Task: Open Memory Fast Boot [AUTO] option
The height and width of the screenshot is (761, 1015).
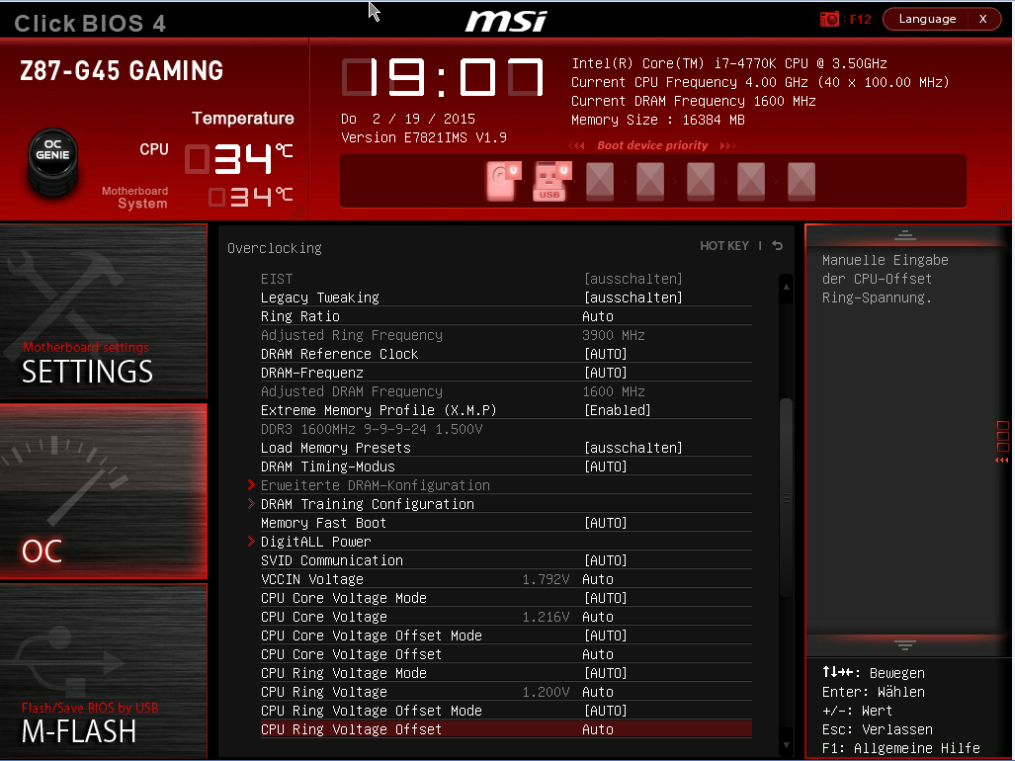Action: (605, 523)
